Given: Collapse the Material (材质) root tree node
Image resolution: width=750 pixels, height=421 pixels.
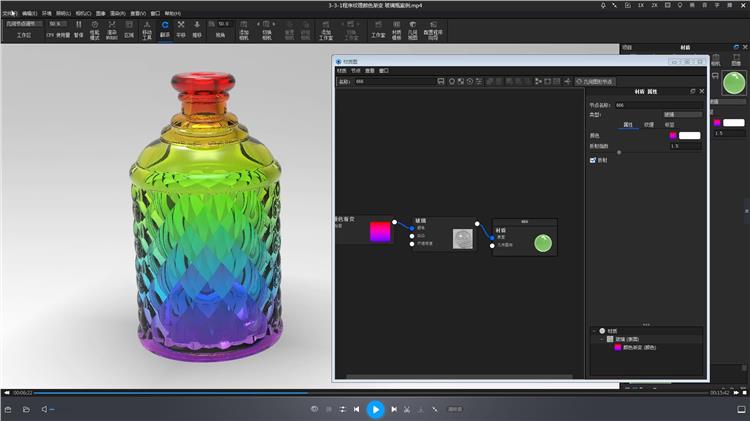Looking at the screenshot, I should 596,331.
